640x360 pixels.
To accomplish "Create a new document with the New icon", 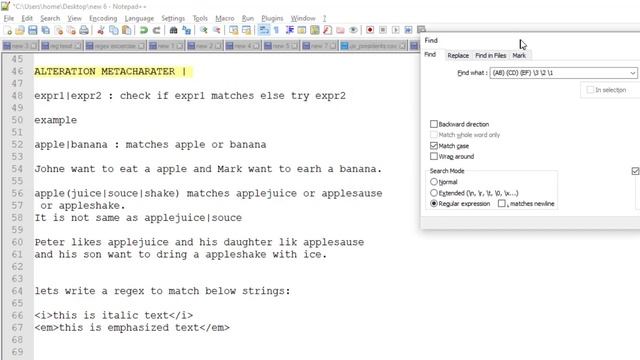I will coord(8,30).
